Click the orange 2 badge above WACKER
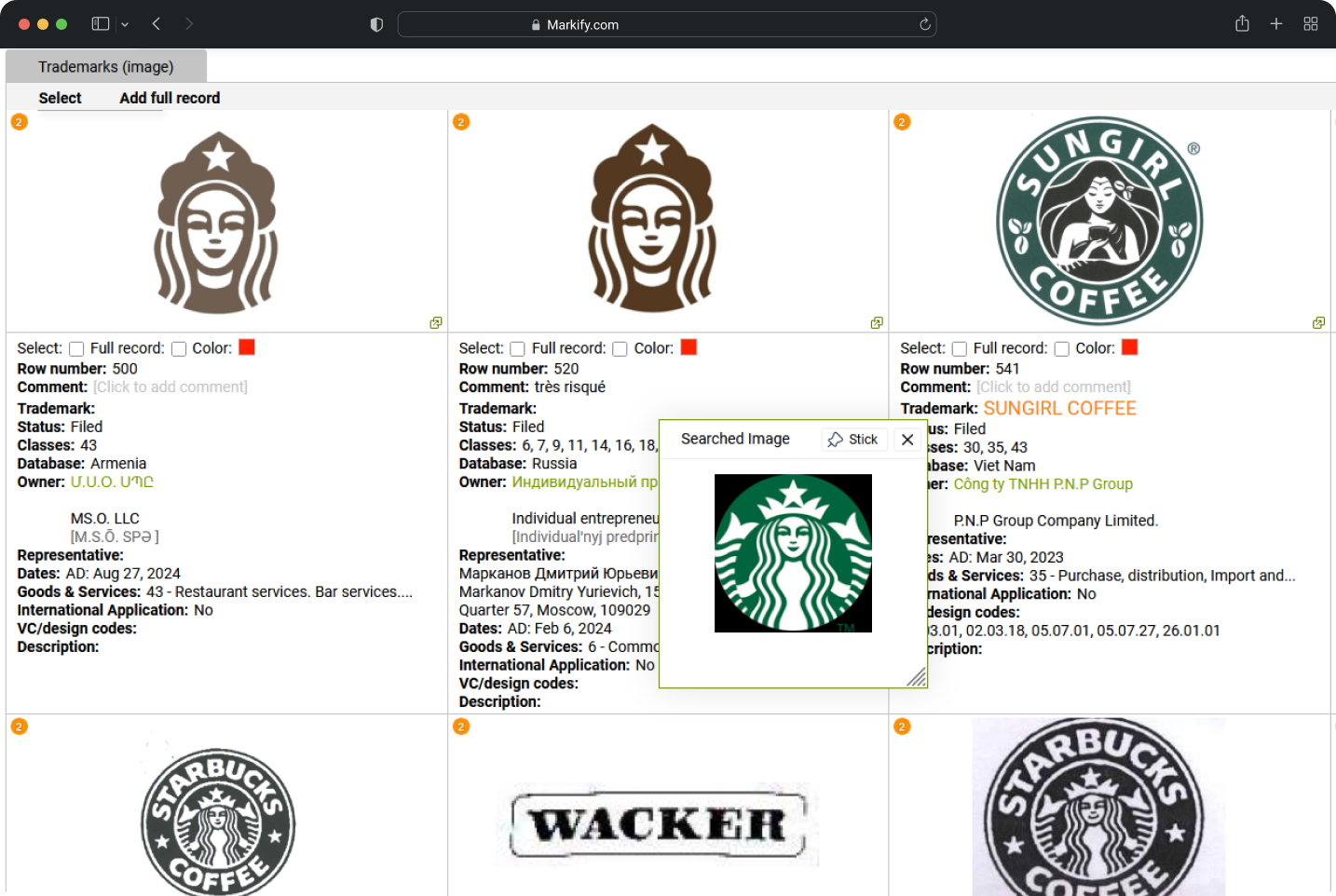Image resolution: width=1336 pixels, height=896 pixels. point(461,726)
